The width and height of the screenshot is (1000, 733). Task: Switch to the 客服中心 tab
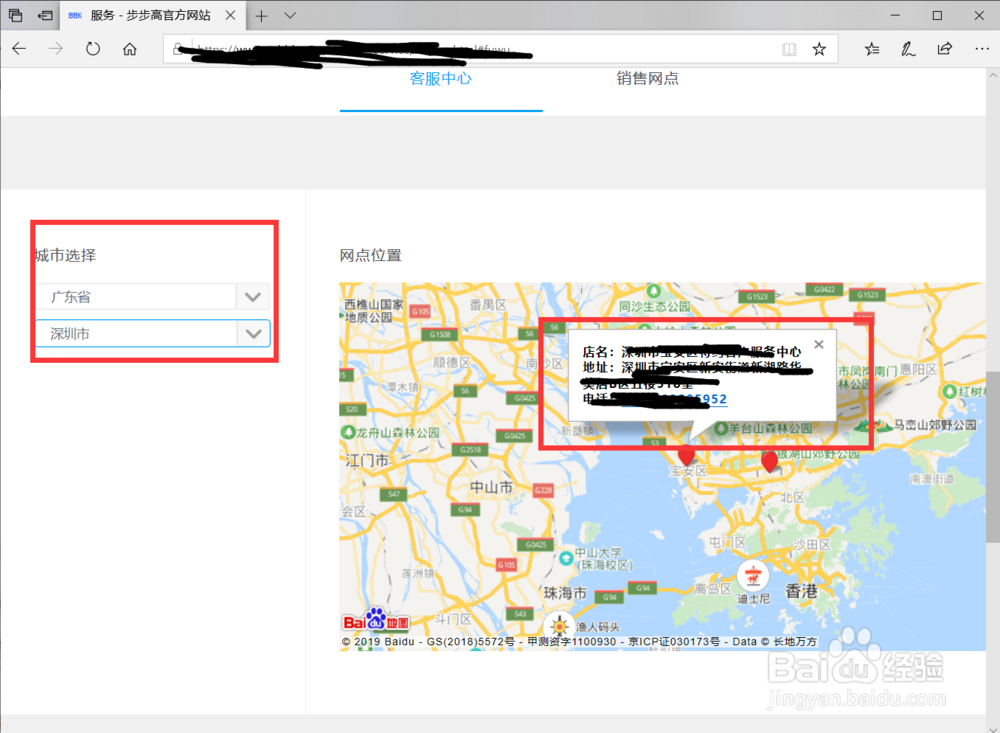point(441,78)
